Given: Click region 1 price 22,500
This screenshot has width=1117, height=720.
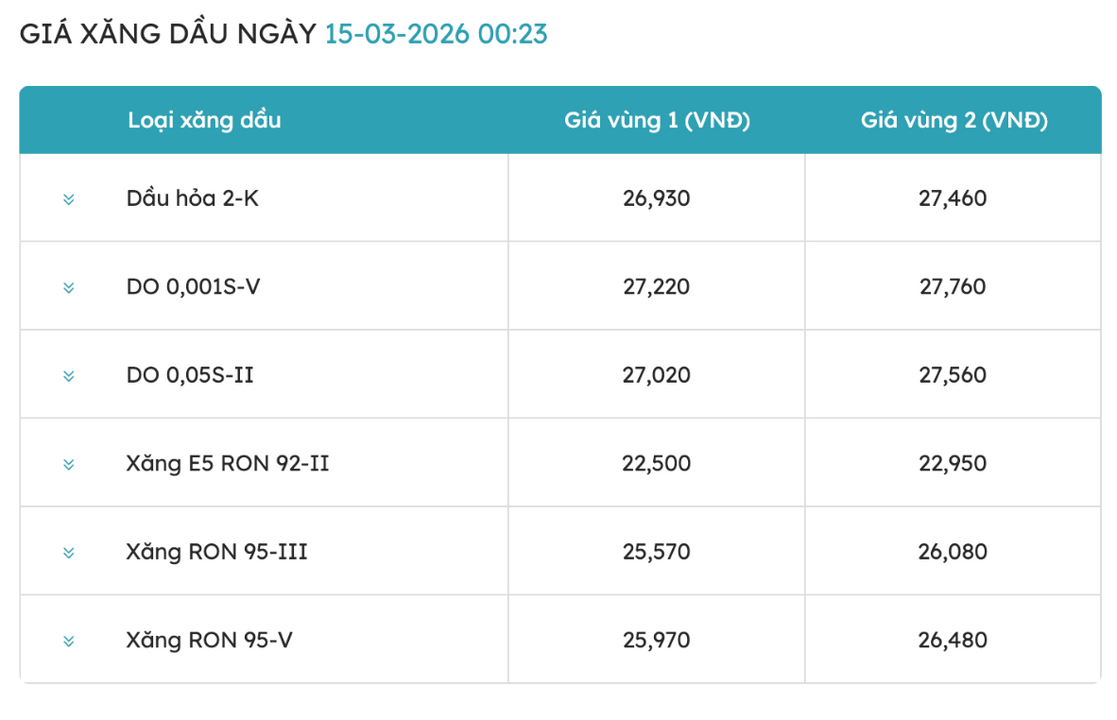Looking at the screenshot, I should point(656,464).
